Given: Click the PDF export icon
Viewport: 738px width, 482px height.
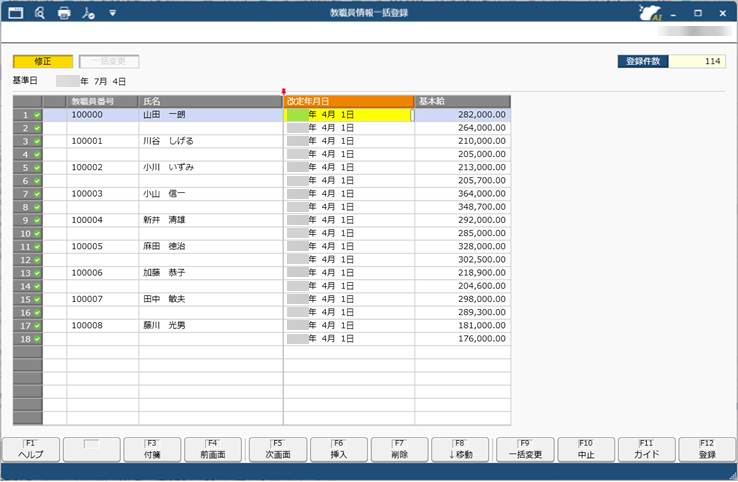Looking at the screenshot, I should coord(88,13).
